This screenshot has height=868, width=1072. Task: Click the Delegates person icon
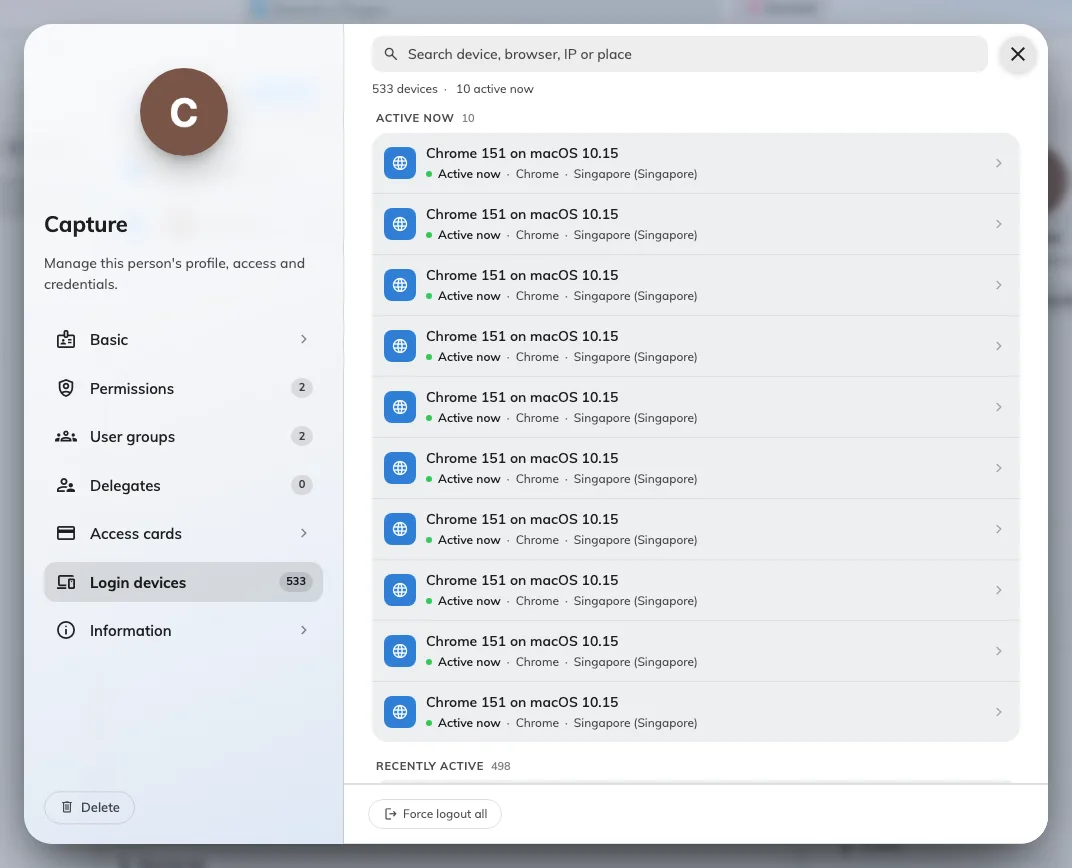(66, 485)
